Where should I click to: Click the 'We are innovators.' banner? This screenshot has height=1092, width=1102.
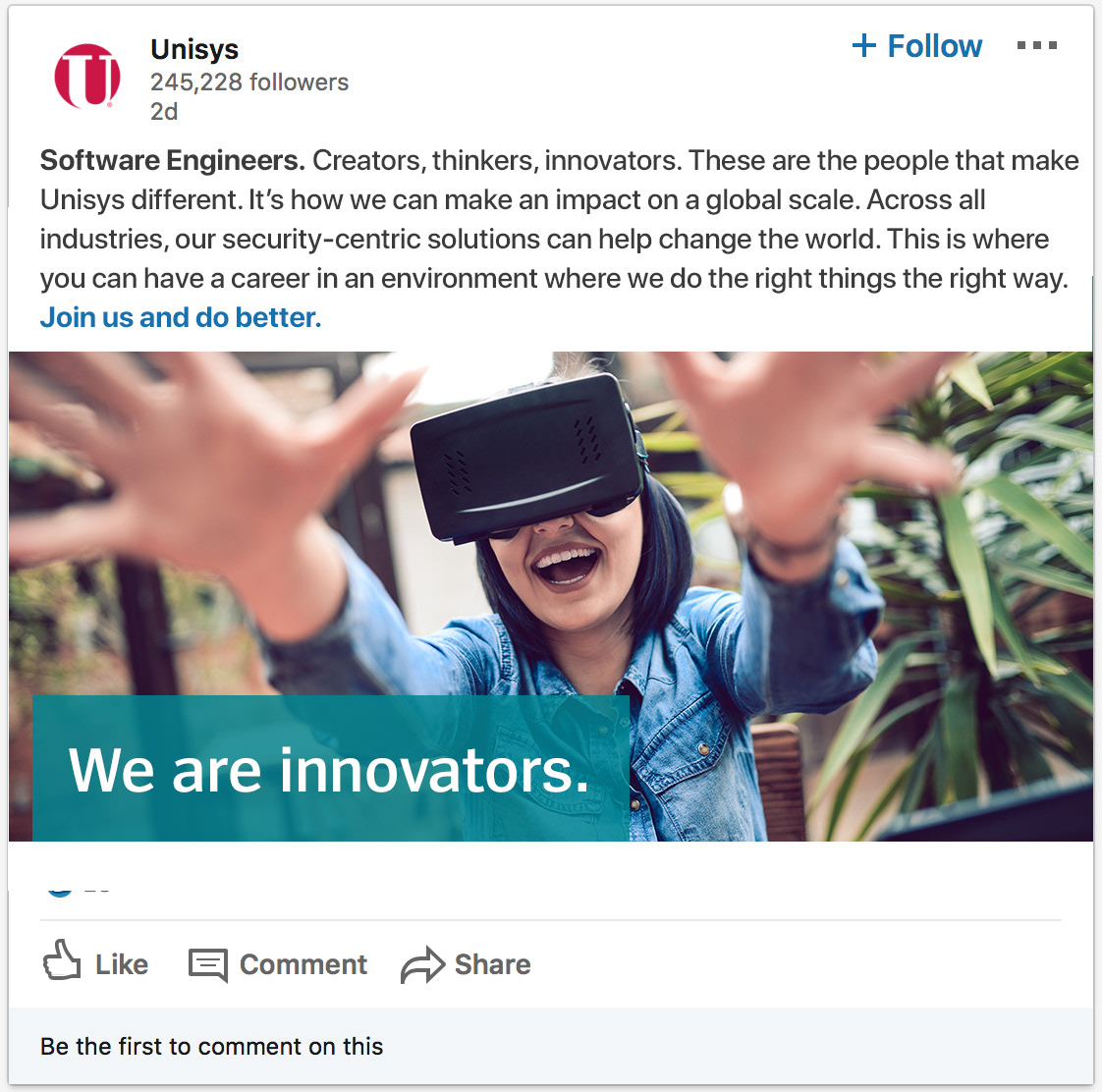coord(330,768)
